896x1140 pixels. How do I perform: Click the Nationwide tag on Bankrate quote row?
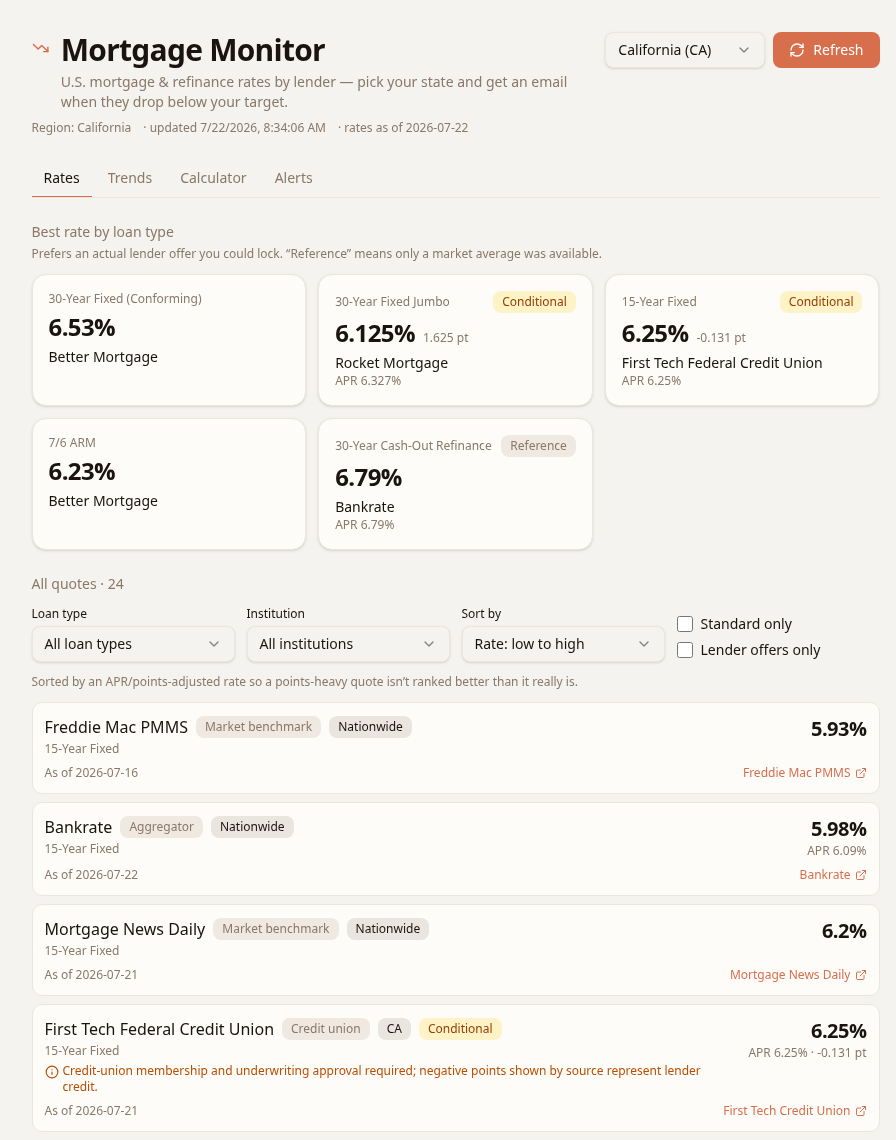[x=252, y=827]
